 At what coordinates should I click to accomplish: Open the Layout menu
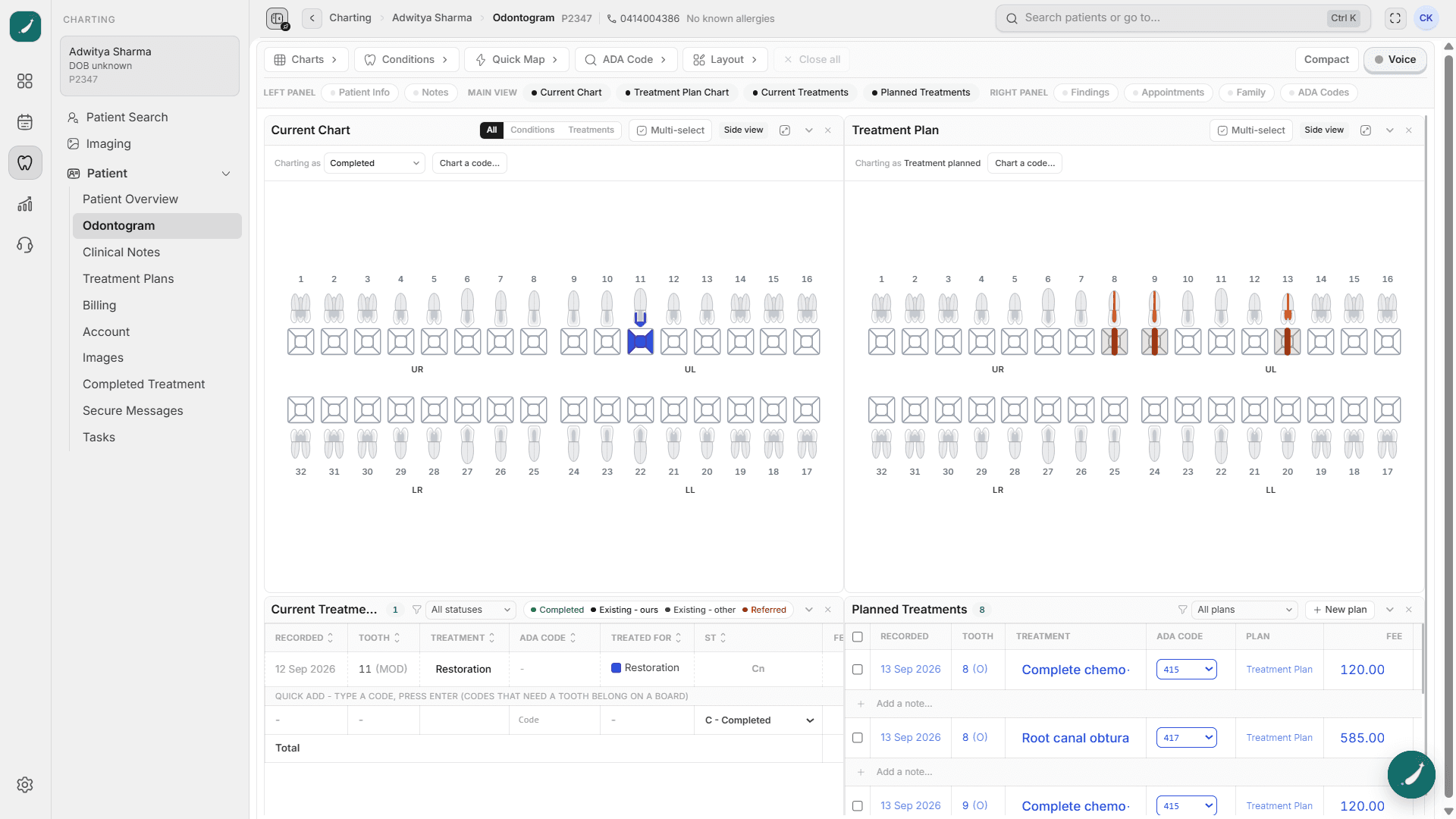pyautogui.click(x=725, y=60)
